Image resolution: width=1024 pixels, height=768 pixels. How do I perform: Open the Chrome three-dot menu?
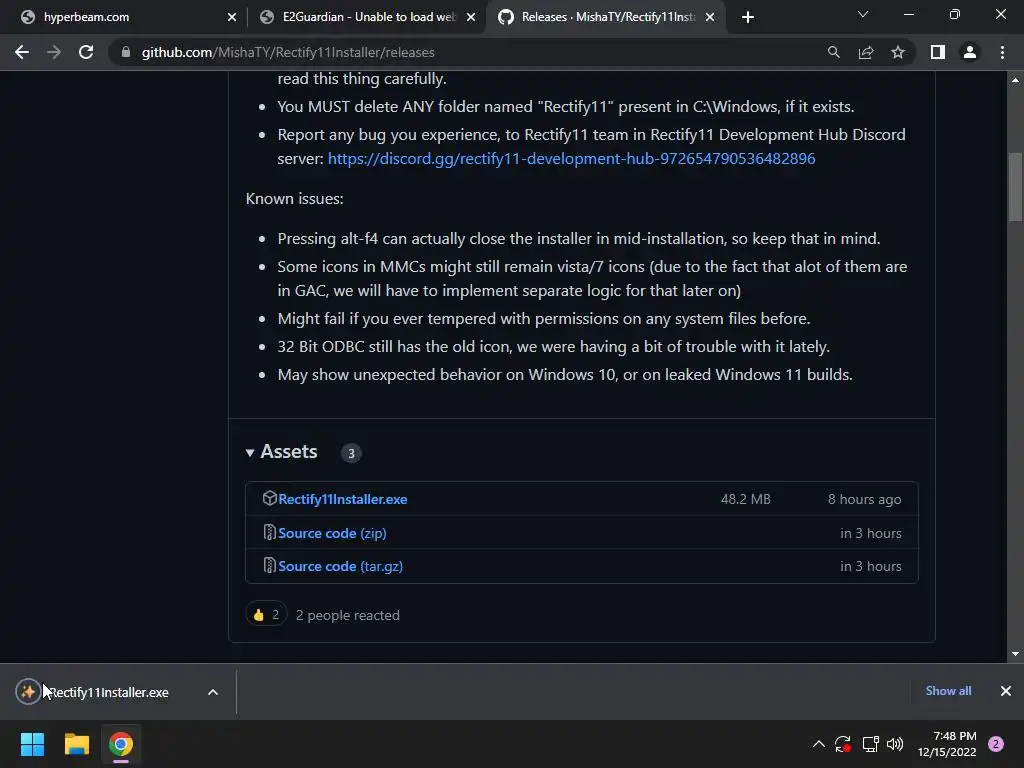click(1002, 52)
